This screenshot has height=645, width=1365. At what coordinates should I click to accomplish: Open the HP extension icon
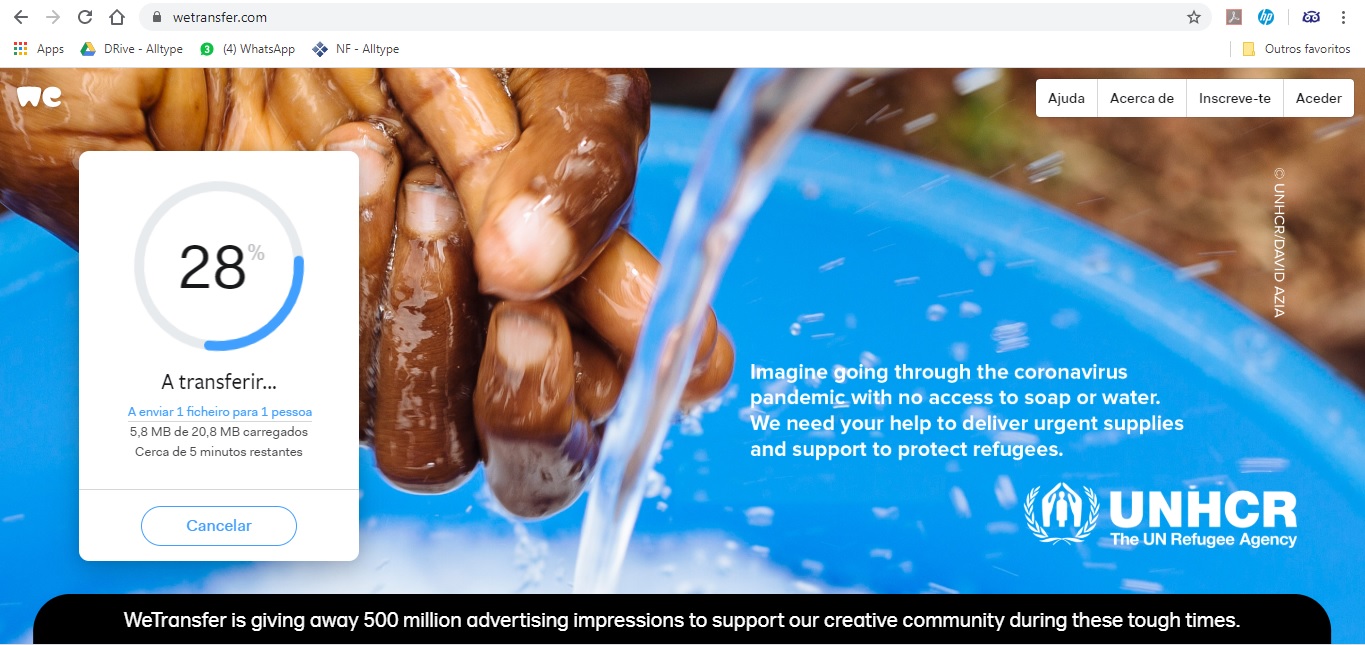pyautogui.click(x=1266, y=17)
